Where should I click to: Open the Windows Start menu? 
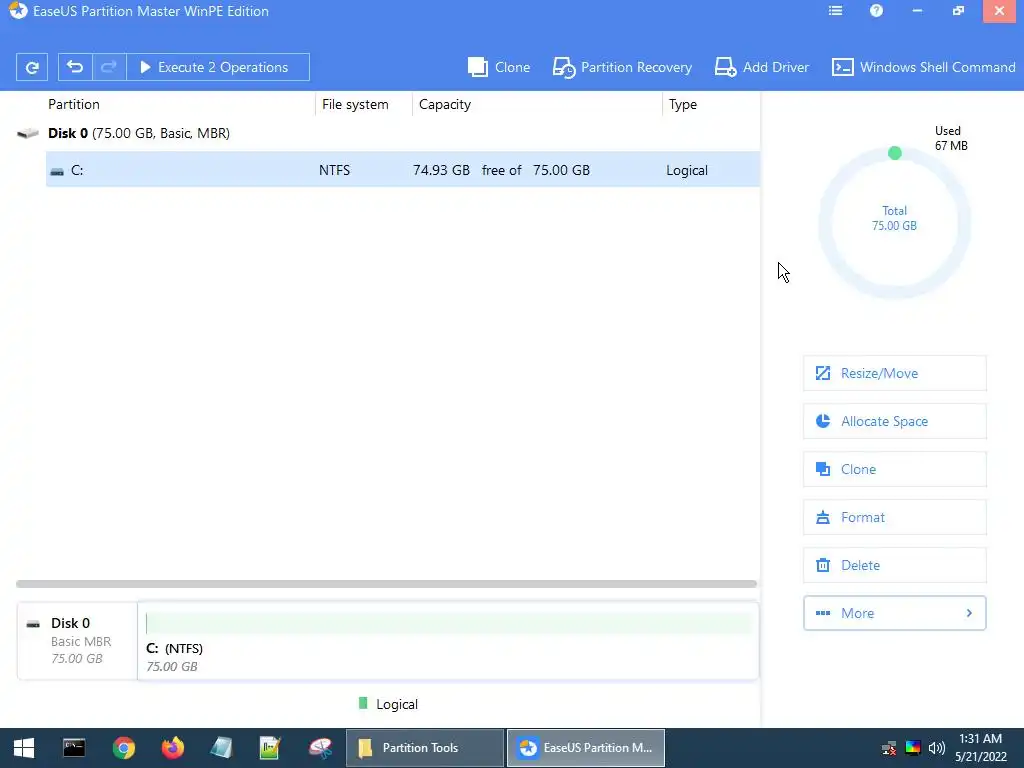pyautogui.click(x=24, y=748)
